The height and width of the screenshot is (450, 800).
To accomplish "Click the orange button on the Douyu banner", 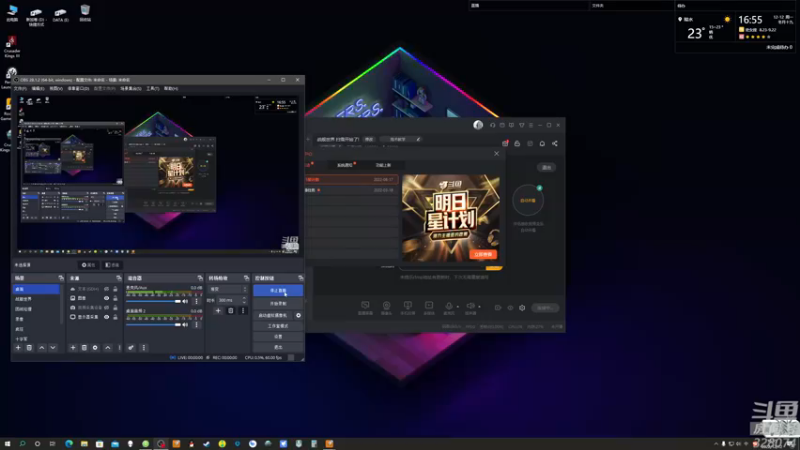I will pos(483,254).
